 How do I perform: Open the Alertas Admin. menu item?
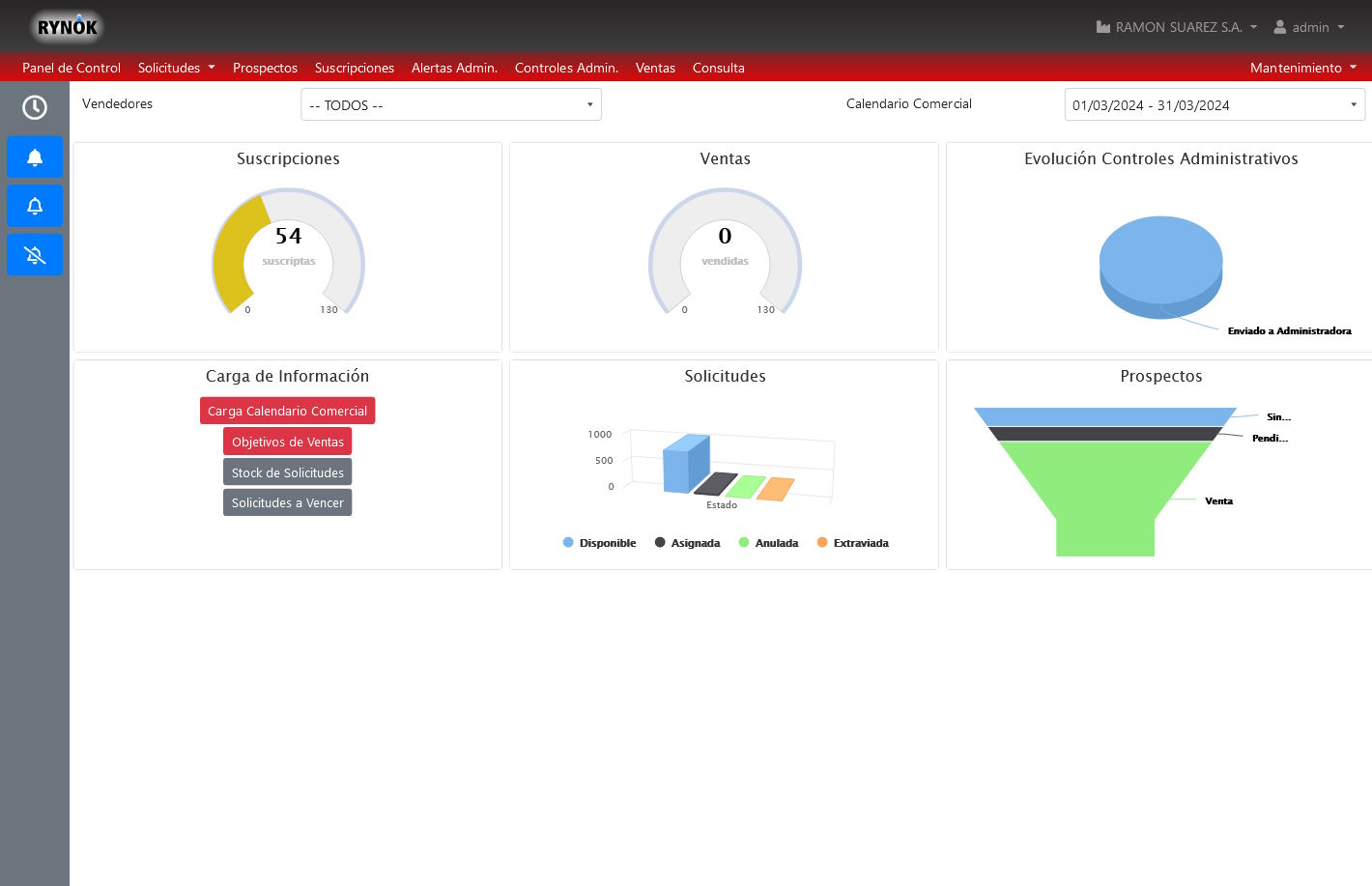pos(454,68)
